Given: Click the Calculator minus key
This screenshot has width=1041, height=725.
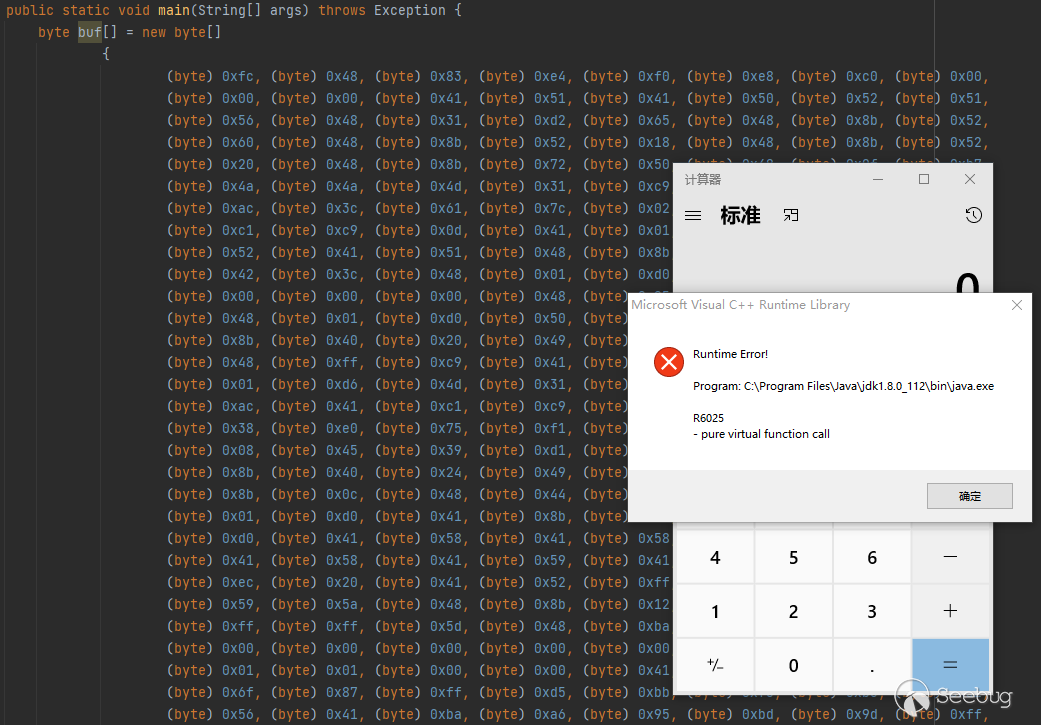Looking at the screenshot, I should point(950,557).
